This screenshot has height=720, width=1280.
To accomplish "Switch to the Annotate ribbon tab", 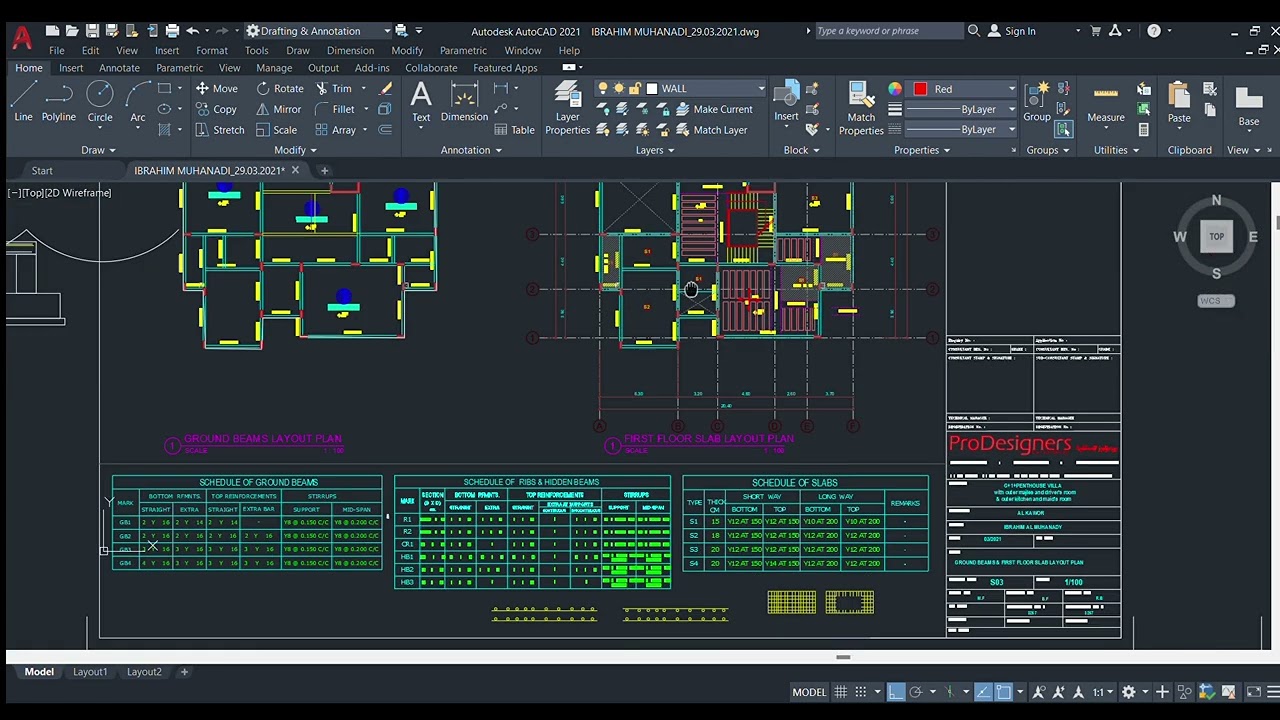I will 119,68.
